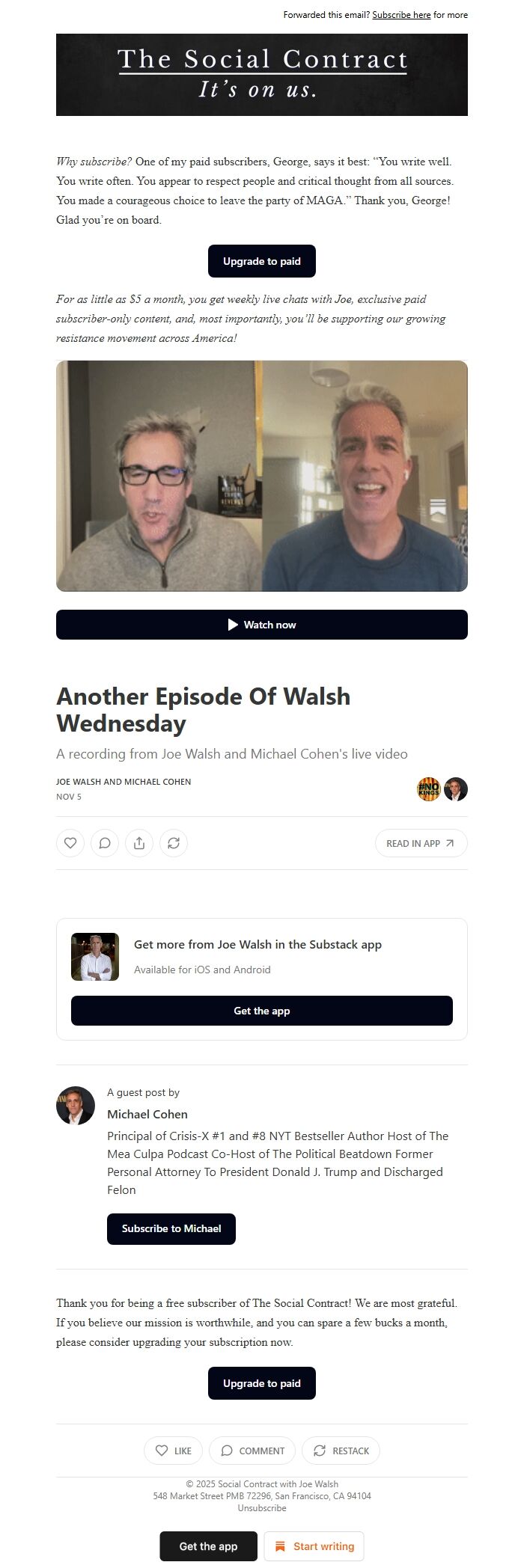The width and height of the screenshot is (524, 1568).
Task: Open the live video thumbnail image
Action: coord(262,476)
